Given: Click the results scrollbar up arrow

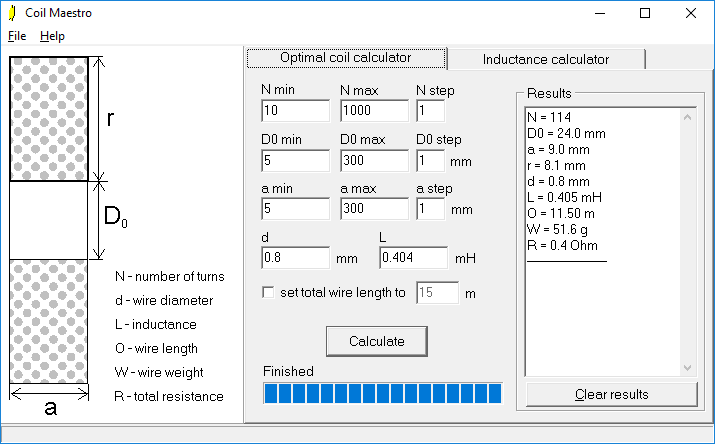Looking at the screenshot, I should (688, 117).
